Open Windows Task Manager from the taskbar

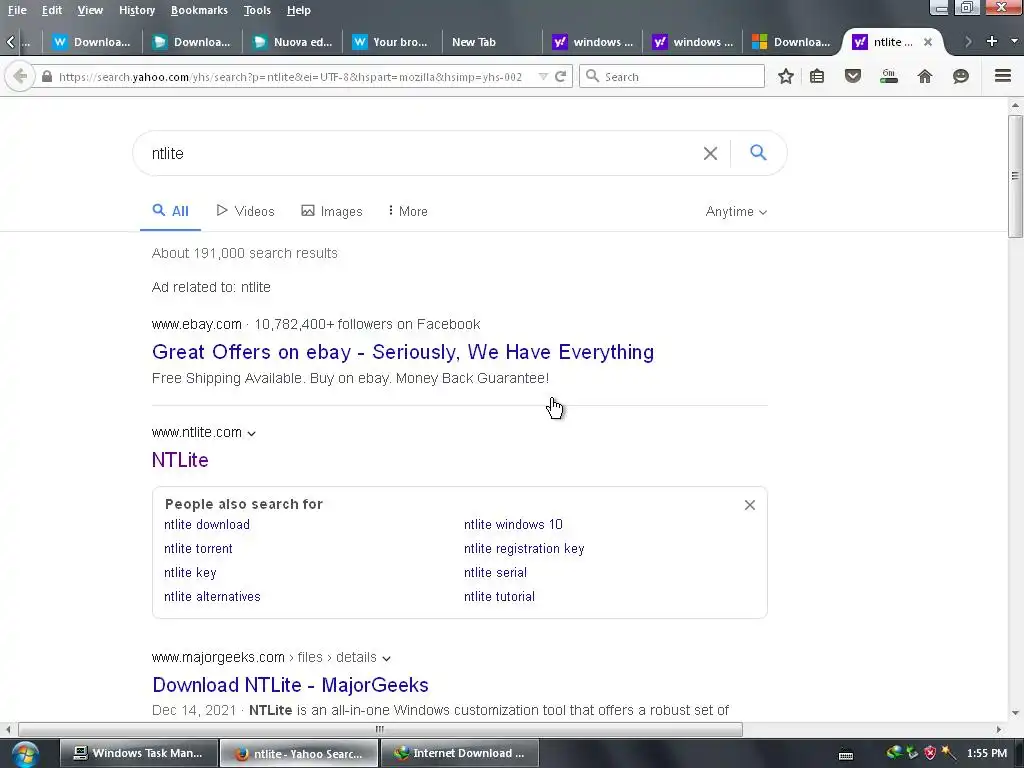pos(138,753)
